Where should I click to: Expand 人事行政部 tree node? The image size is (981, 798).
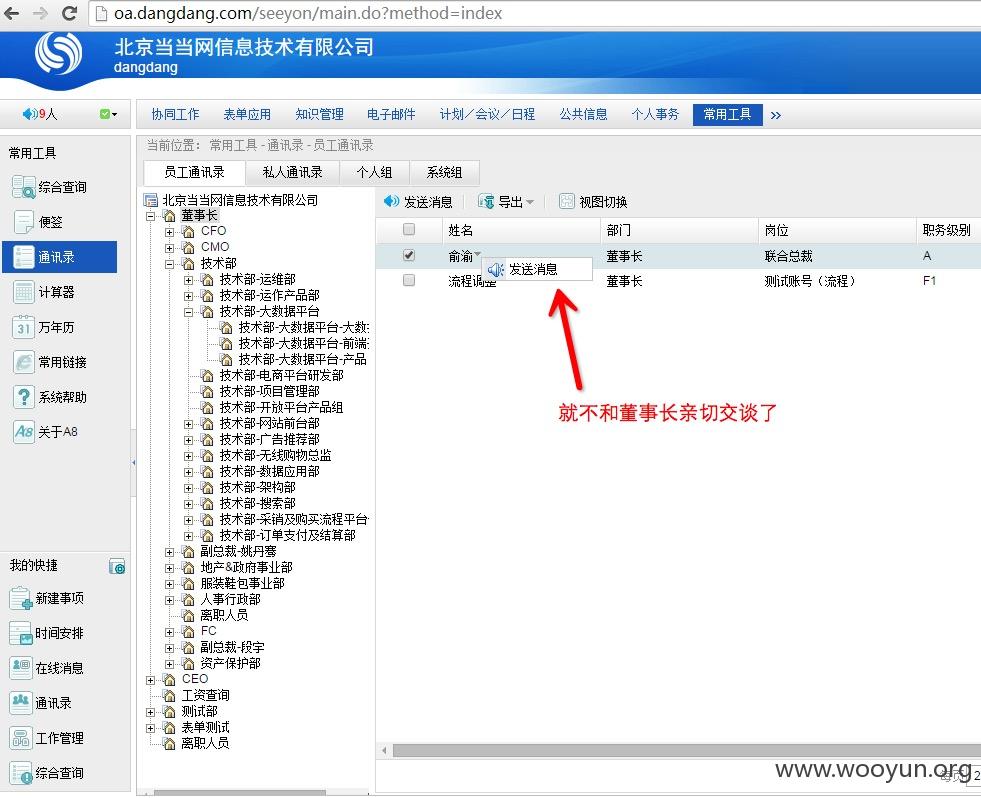170,600
